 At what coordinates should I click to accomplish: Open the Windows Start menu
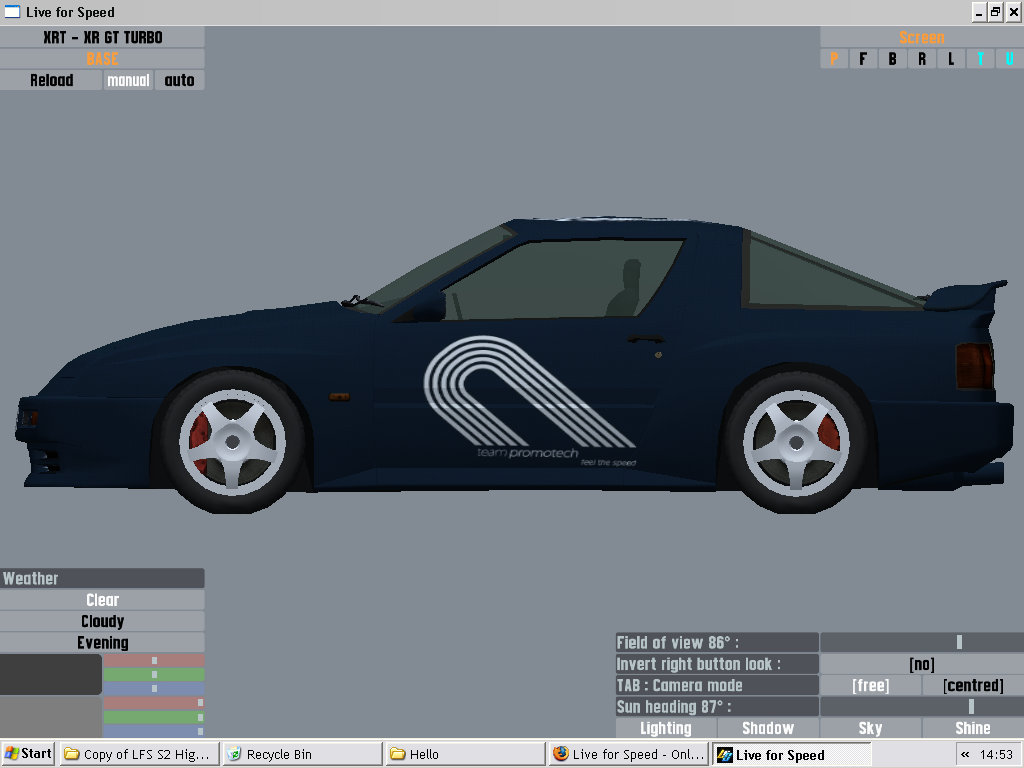[x=28, y=754]
